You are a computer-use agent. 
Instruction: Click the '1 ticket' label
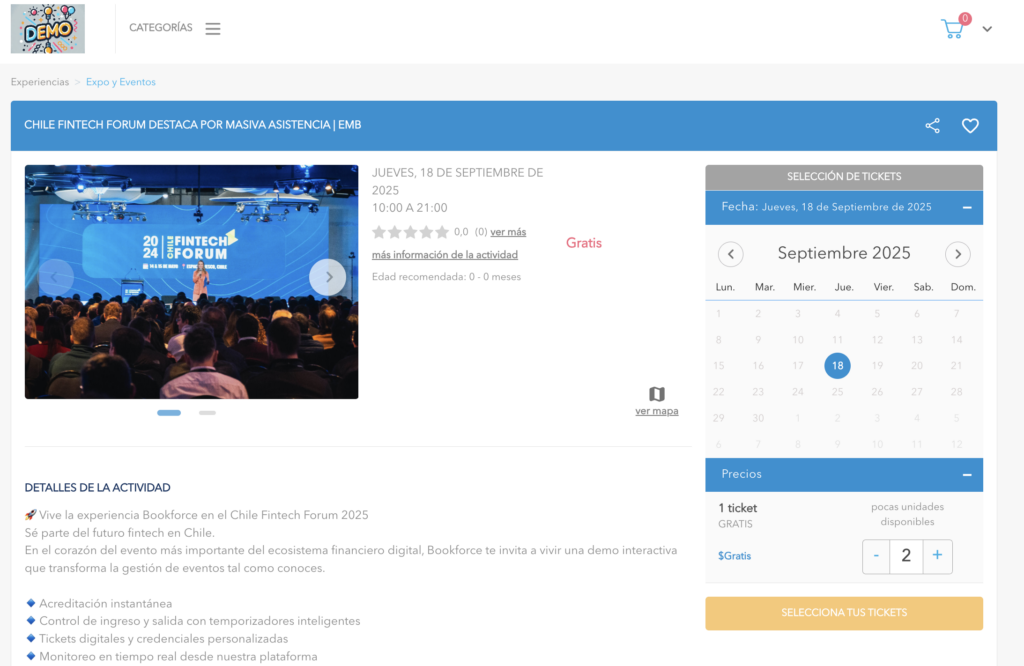(x=738, y=508)
